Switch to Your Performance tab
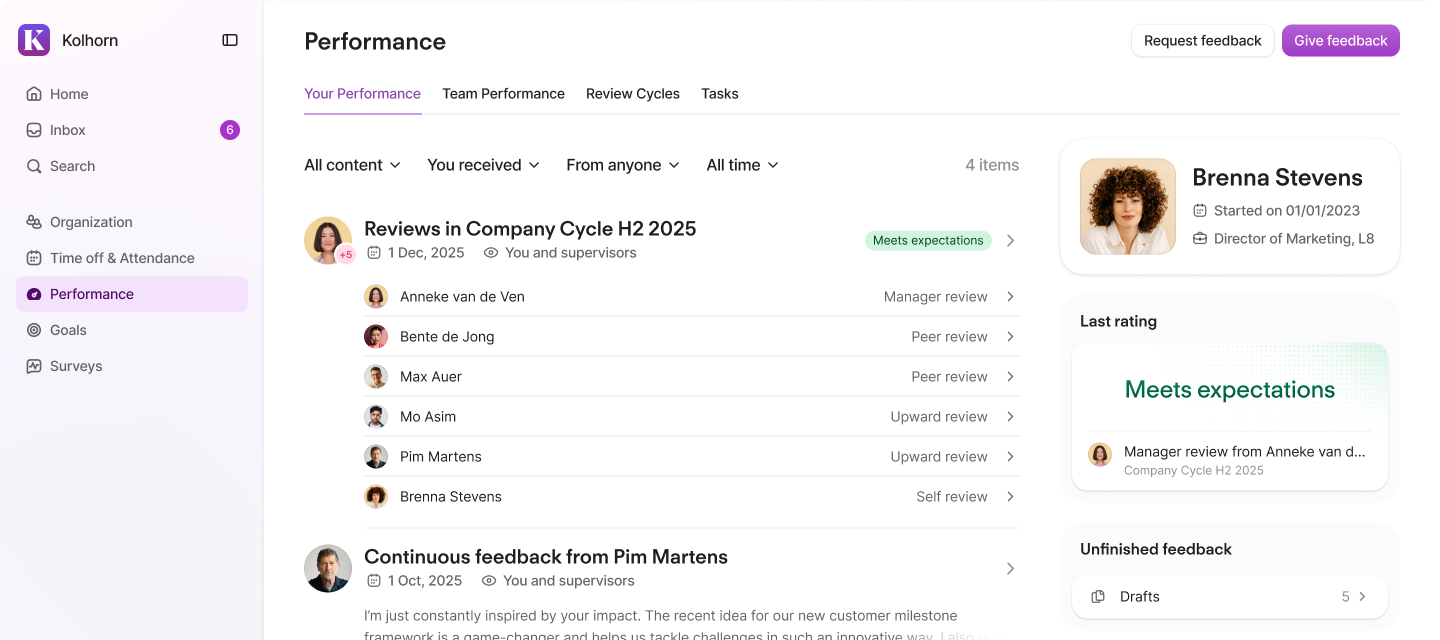1440x640 pixels. coord(362,94)
